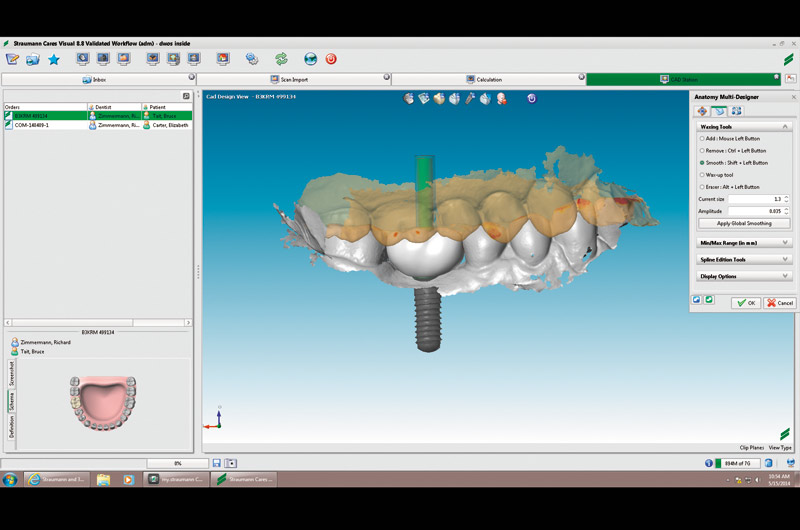The width and height of the screenshot is (800, 530).
Task: Click the beige tooth model icon in viewport
Action: [439, 98]
